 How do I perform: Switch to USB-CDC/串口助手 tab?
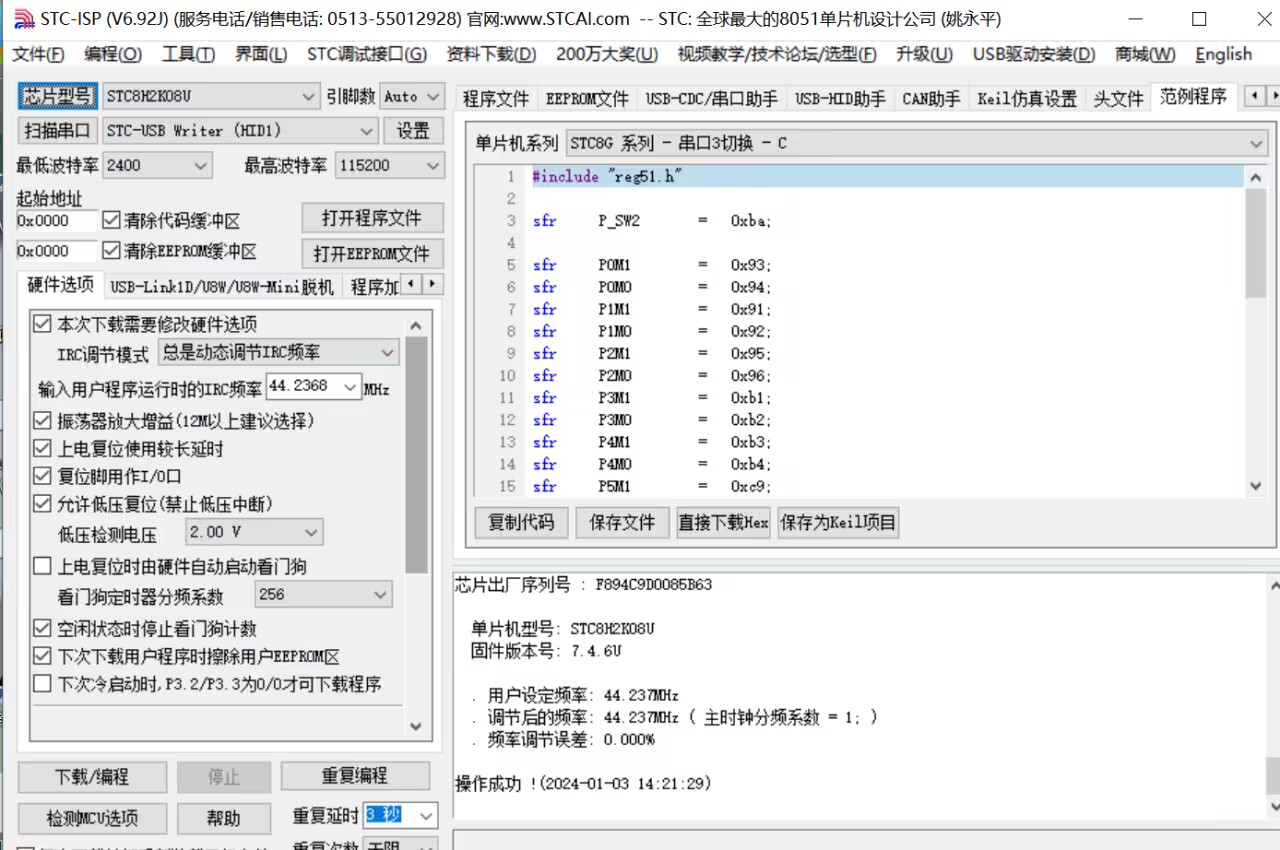(x=711, y=98)
